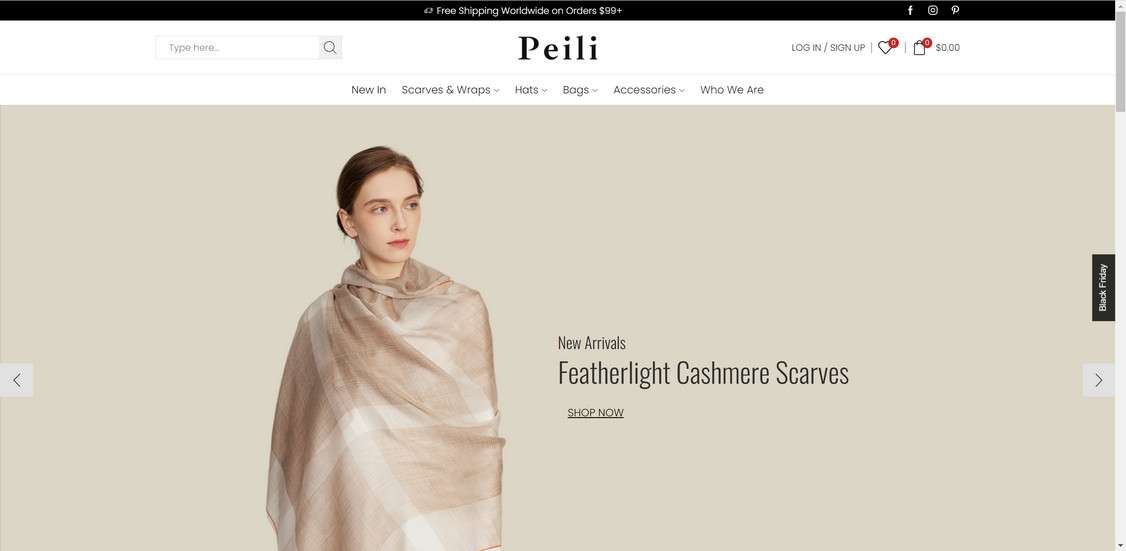Go to previous slide arrow
This screenshot has width=1126, height=551.
(x=17, y=380)
